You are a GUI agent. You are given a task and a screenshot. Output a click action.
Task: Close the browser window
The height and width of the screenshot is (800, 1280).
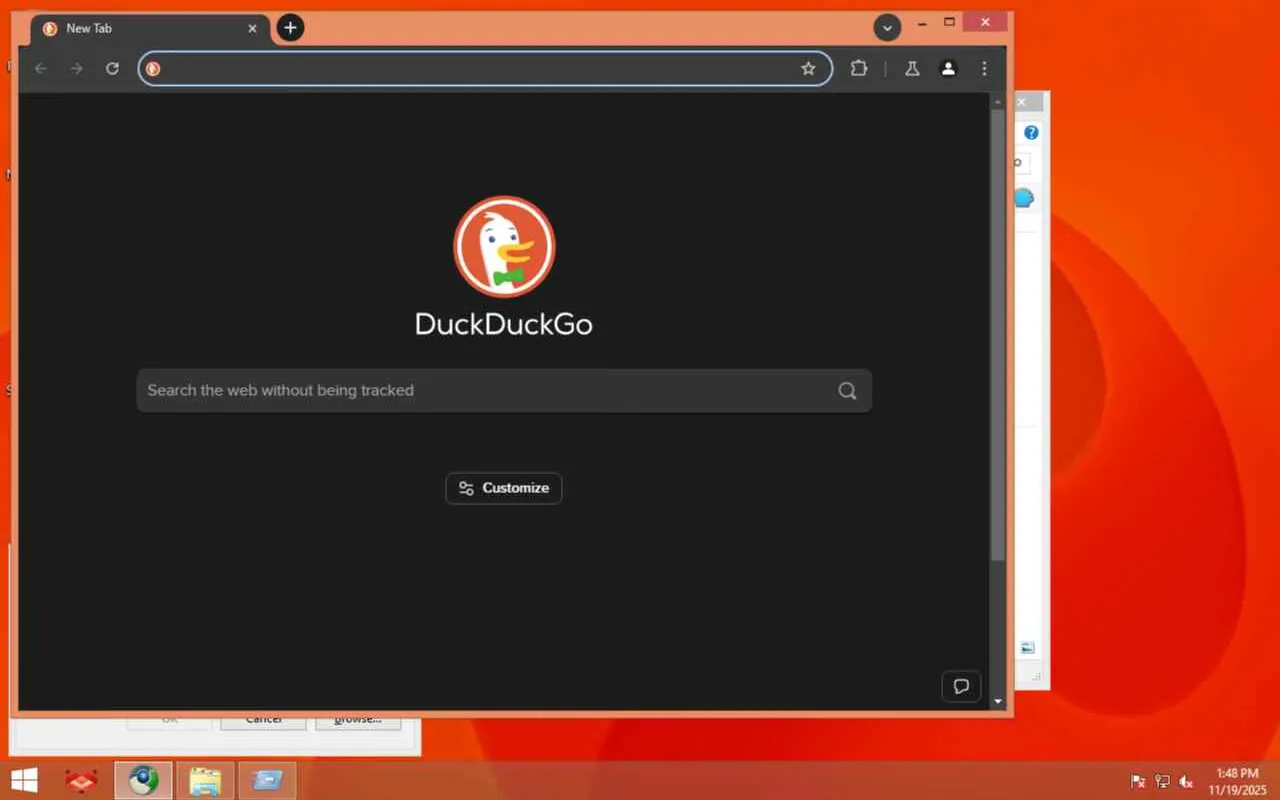pos(987,22)
